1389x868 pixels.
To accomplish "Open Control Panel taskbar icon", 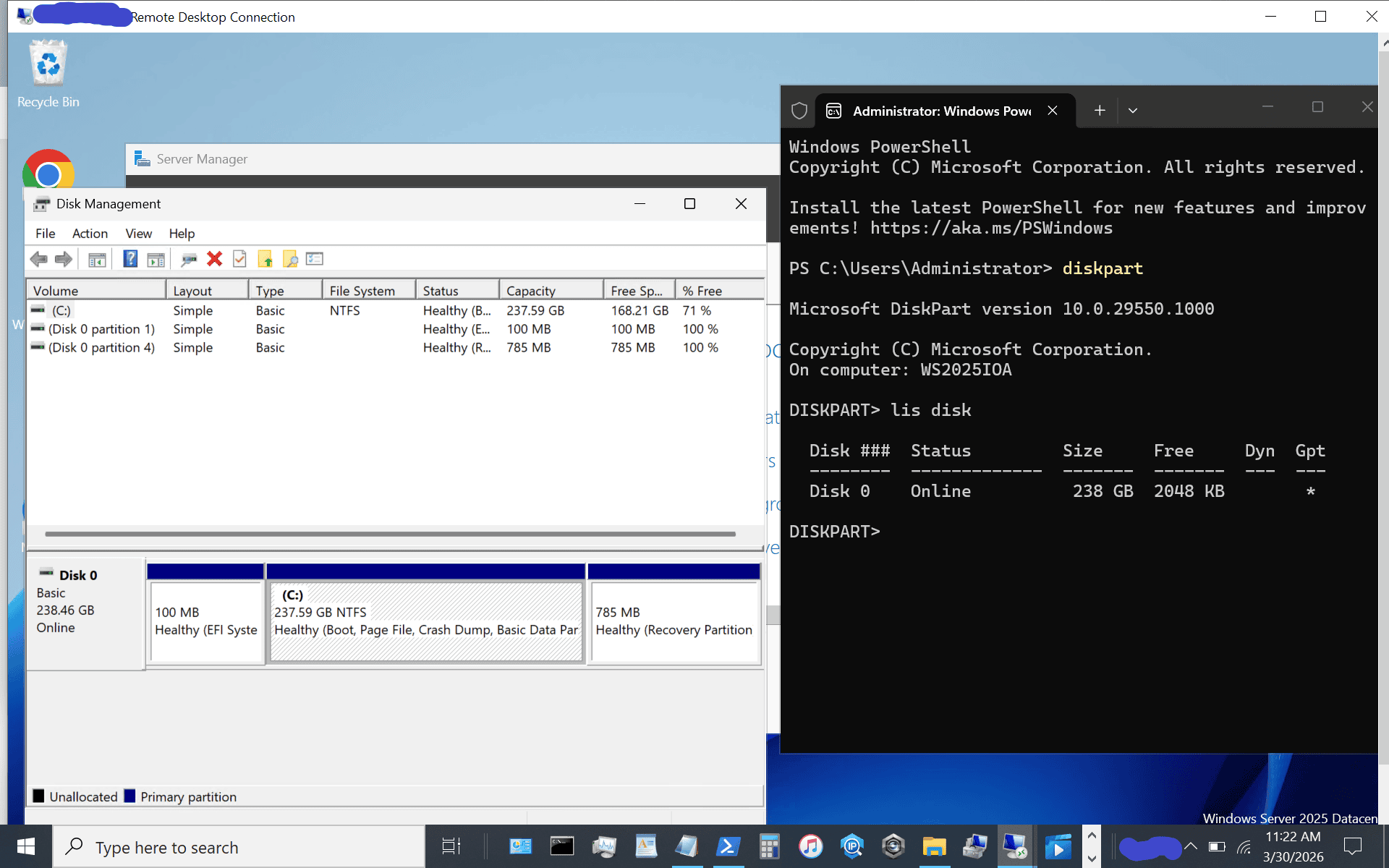I will pos(520,846).
